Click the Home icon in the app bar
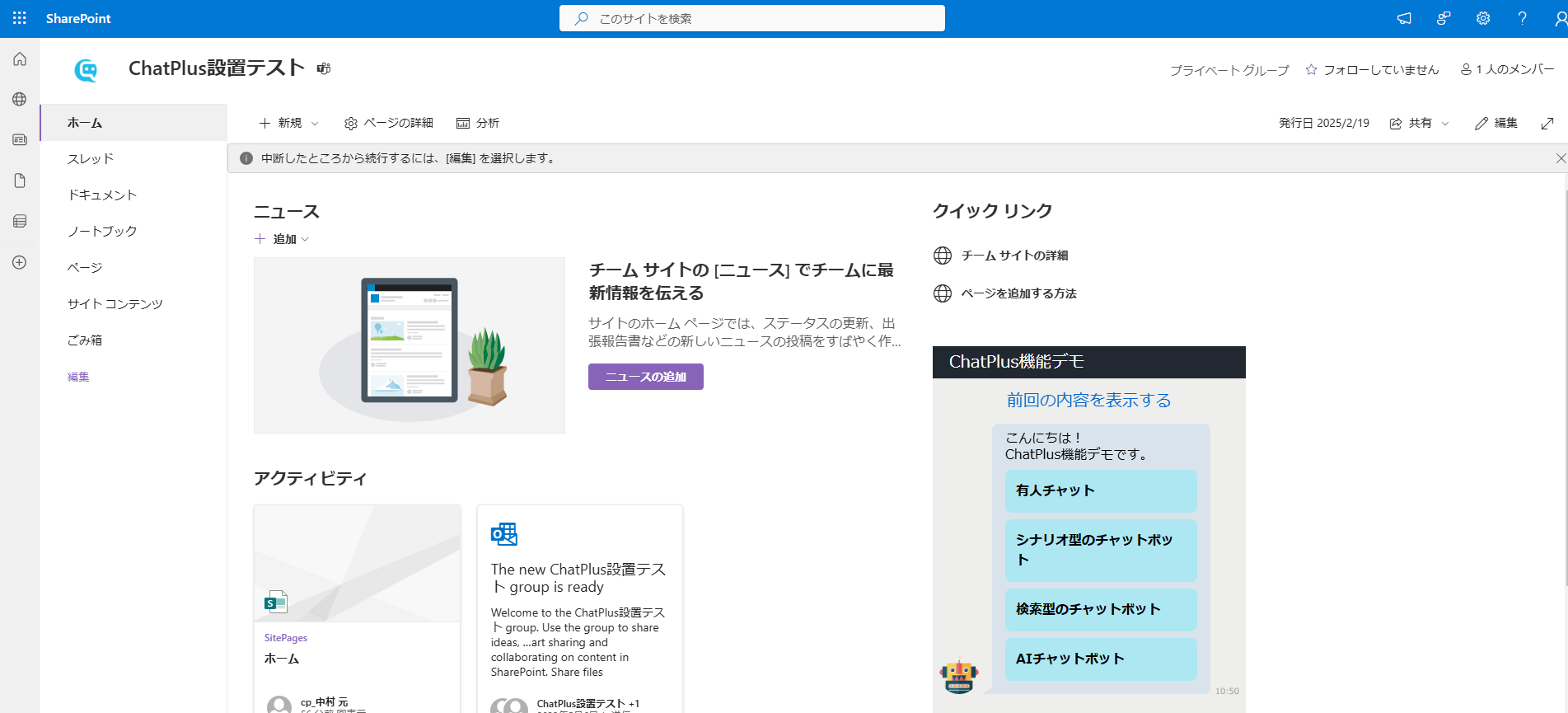Image resolution: width=1568 pixels, height=713 pixels. (x=20, y=59)
